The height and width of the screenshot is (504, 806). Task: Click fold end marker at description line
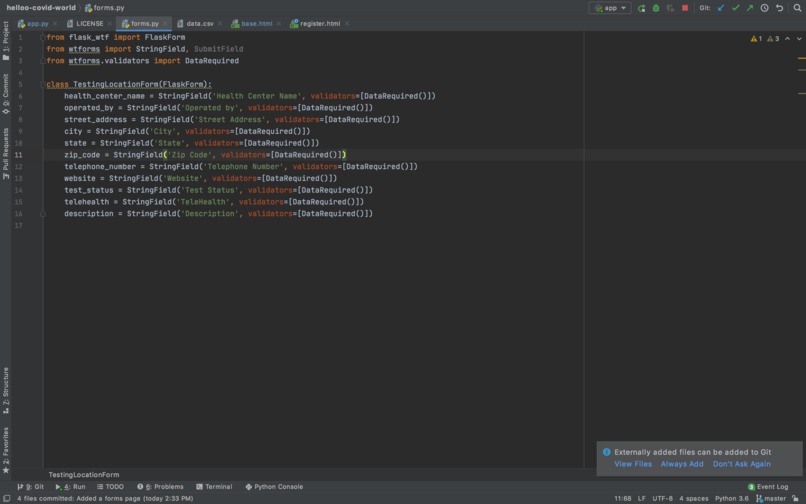pos(43,213)
